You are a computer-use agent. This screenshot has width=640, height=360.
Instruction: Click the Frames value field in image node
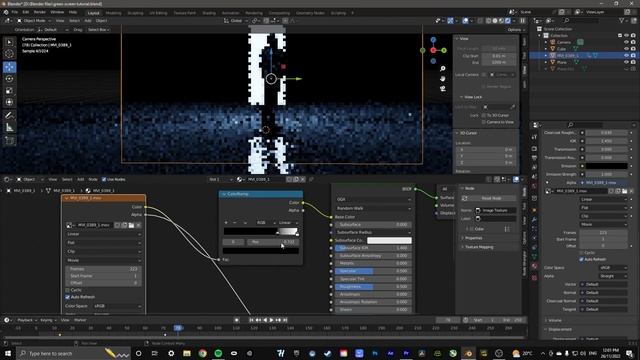(104, 269)
